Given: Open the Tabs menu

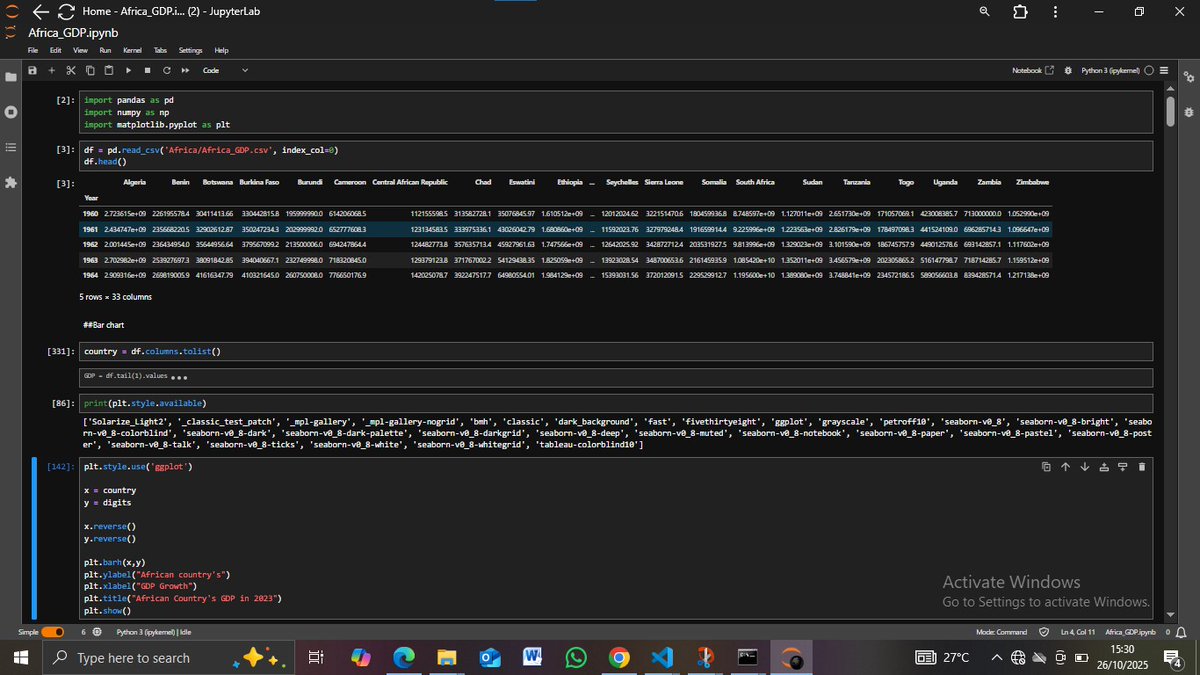Looking at the screenshot, I should (160, 50).
